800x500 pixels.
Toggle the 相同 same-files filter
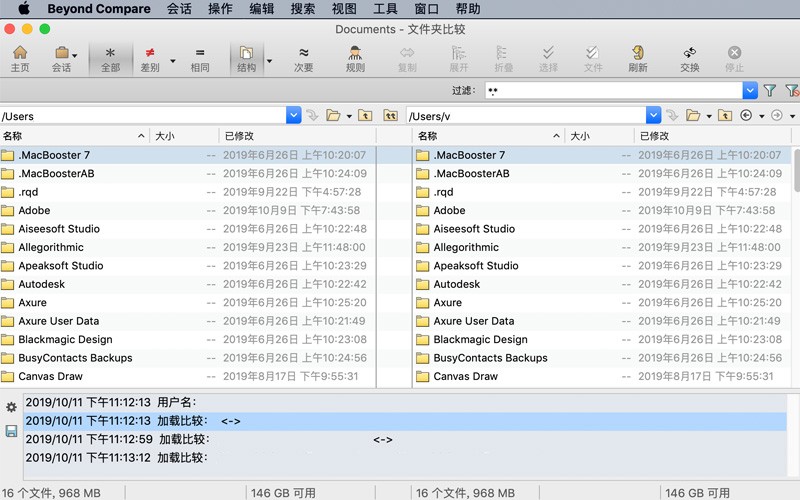point(200,59)
